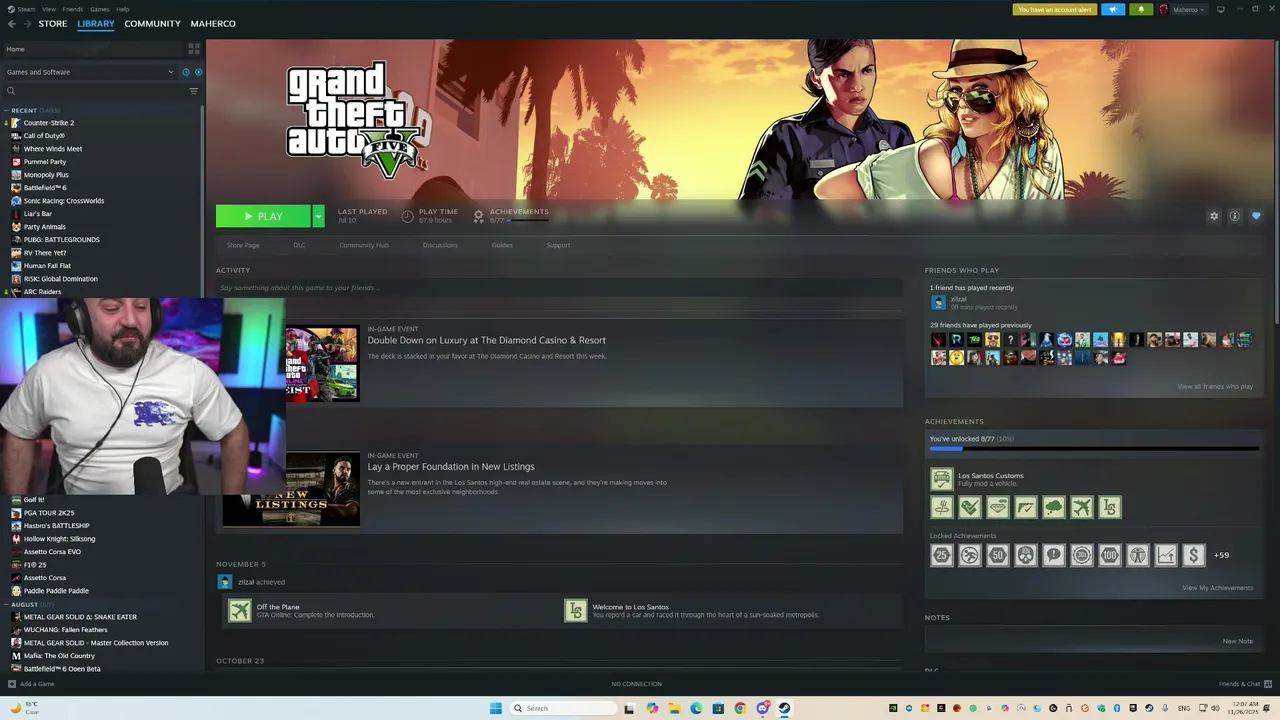Open the Games and Software dropdown
The image size is (1280, 720).
tap(90, 72)
